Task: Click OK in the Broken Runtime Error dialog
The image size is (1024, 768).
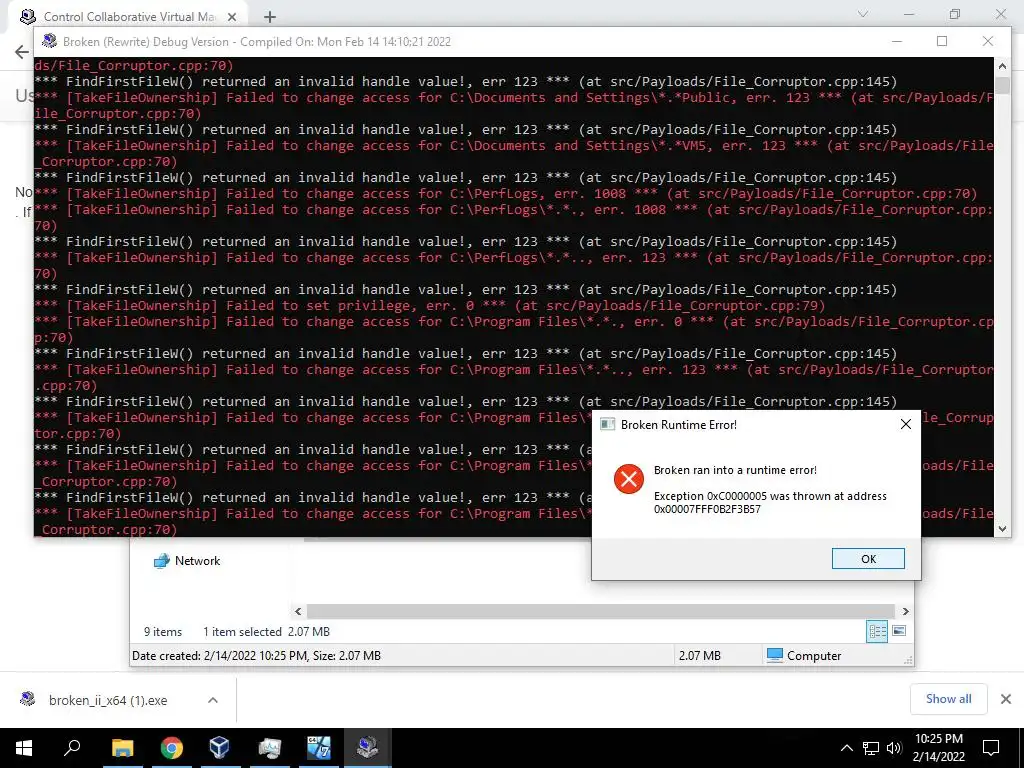Action: [x=868, y=558]
